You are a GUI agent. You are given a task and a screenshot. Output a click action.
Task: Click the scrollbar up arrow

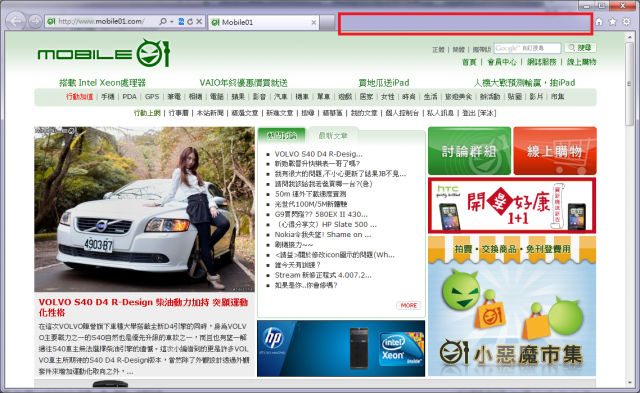(630, 37)
